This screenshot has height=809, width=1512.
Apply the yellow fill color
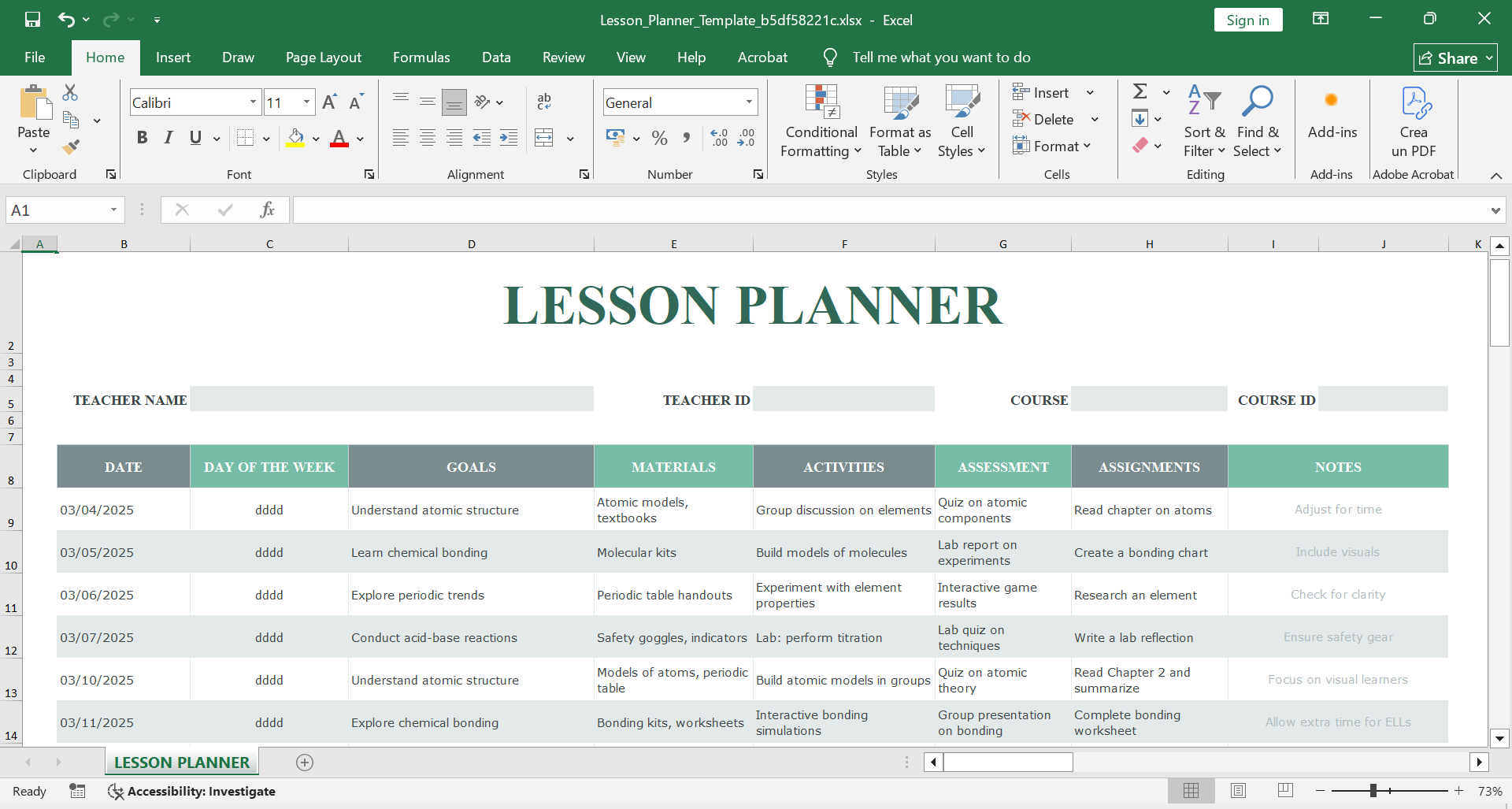tap(296, 139)
